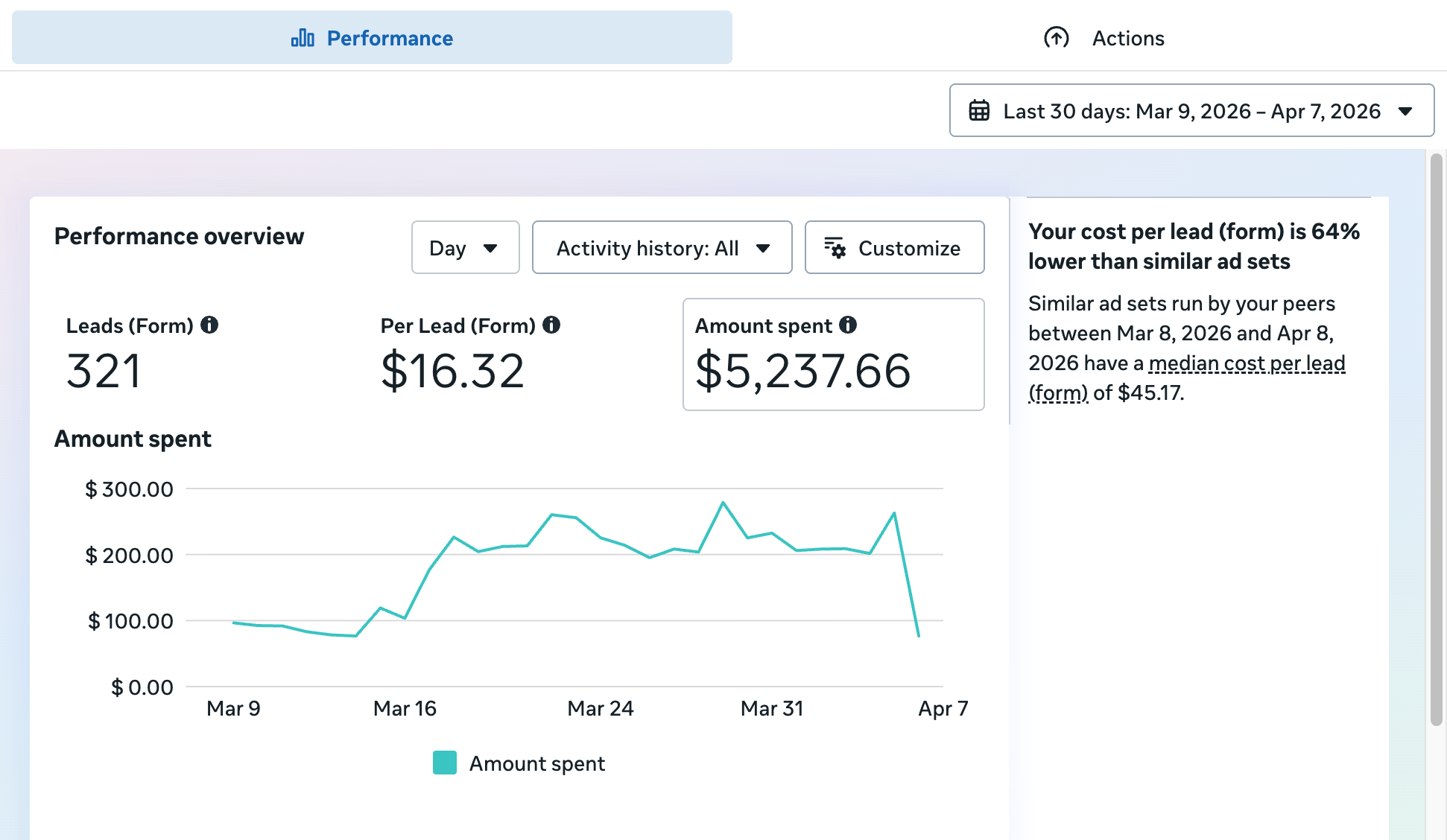Open the Last 30 days date picker

(x=1191, y=111)
